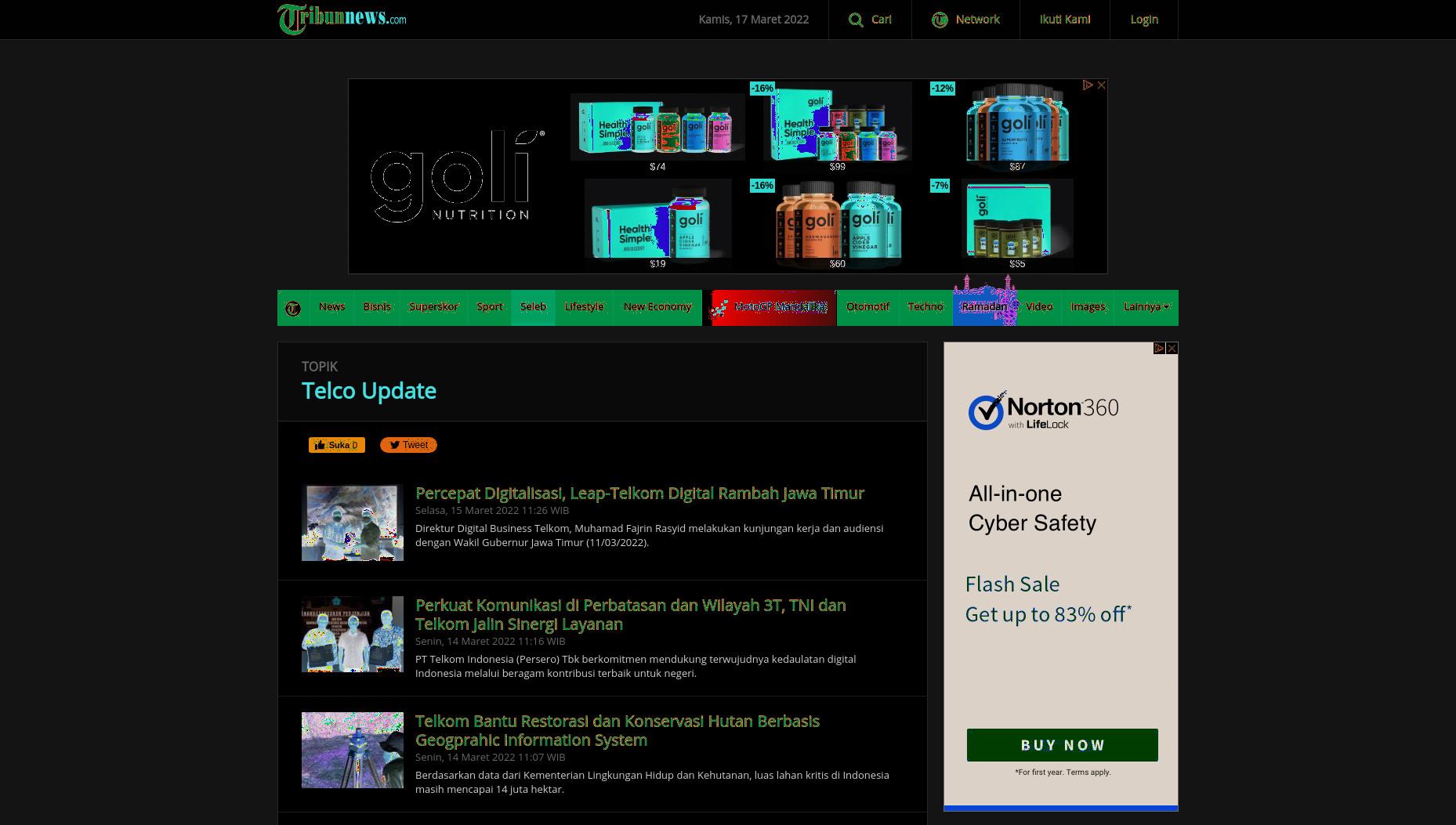Open the Lifestyle section
Viewport: 1456px width, 825px height.
pos(584,307)
